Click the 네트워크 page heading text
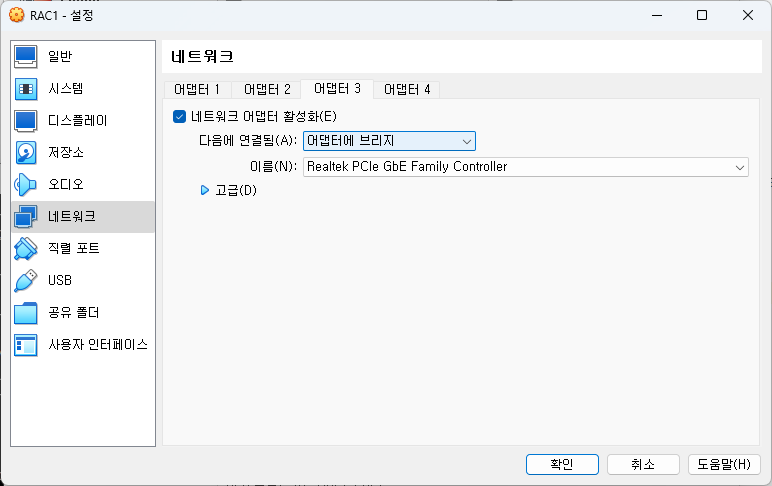This screenshot has height=486, width=772. click(202, 57)
